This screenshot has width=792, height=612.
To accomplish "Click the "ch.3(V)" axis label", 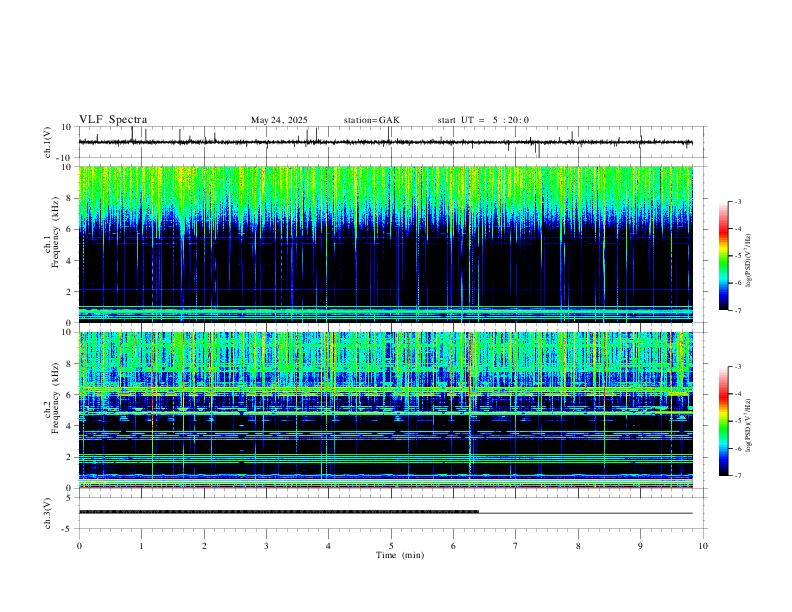I will [x=48, y=513].
